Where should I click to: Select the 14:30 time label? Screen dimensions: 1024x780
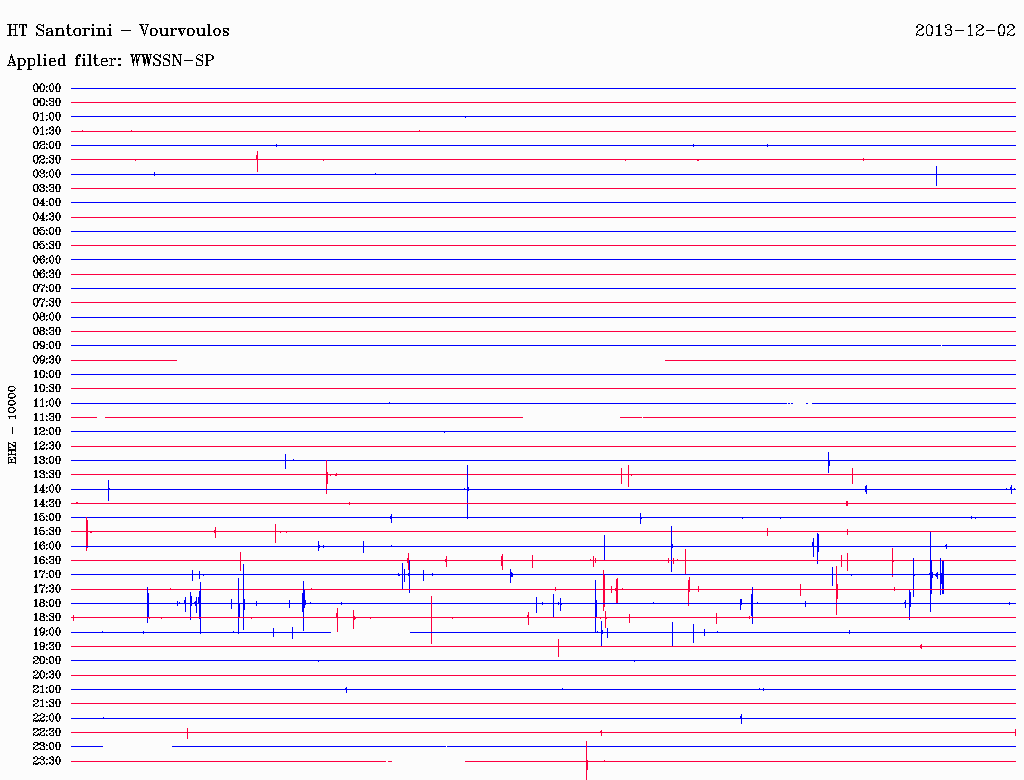coord(47,504)
